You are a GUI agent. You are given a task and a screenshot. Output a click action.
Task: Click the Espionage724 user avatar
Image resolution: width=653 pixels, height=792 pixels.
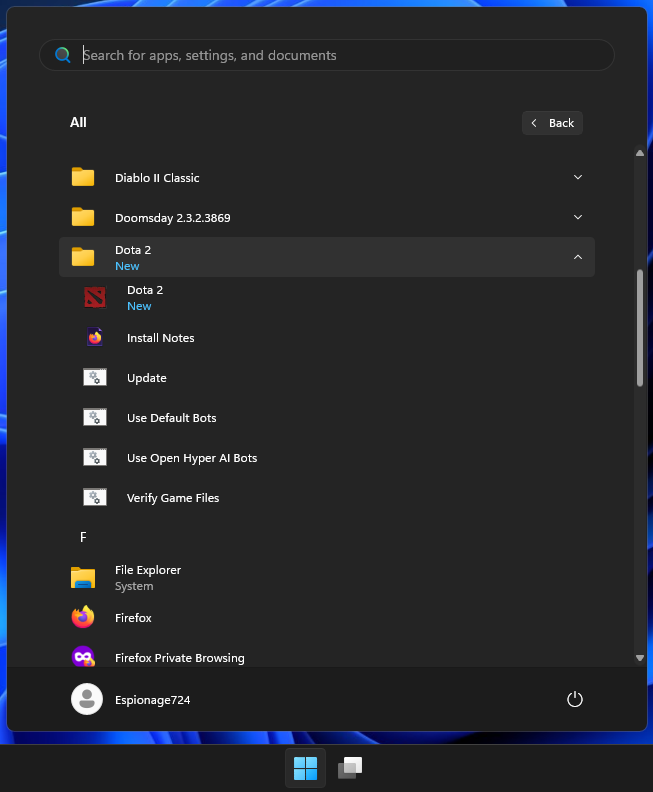(87, 700)
